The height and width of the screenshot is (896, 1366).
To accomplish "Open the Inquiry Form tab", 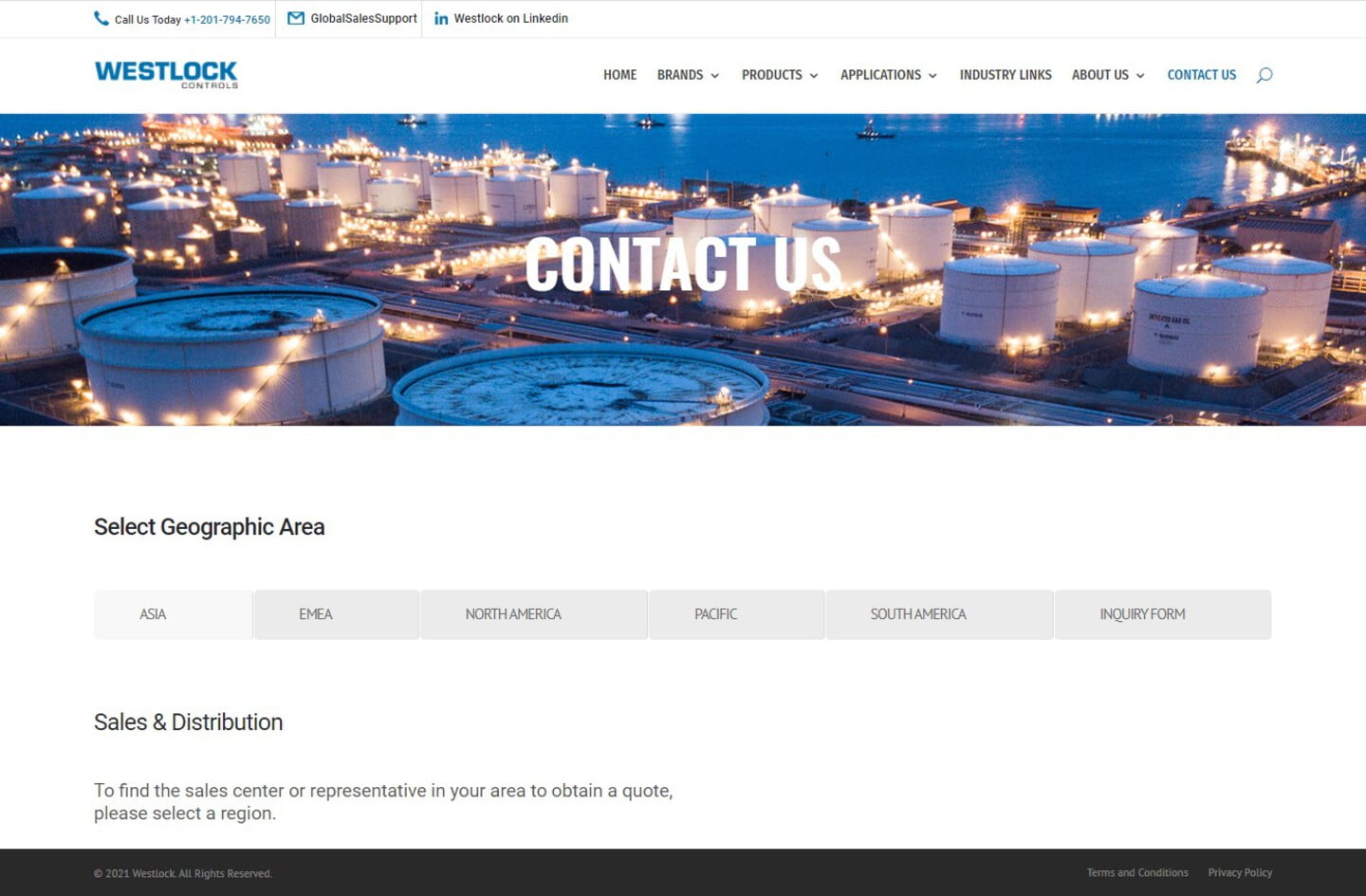I will (1142, 614).
